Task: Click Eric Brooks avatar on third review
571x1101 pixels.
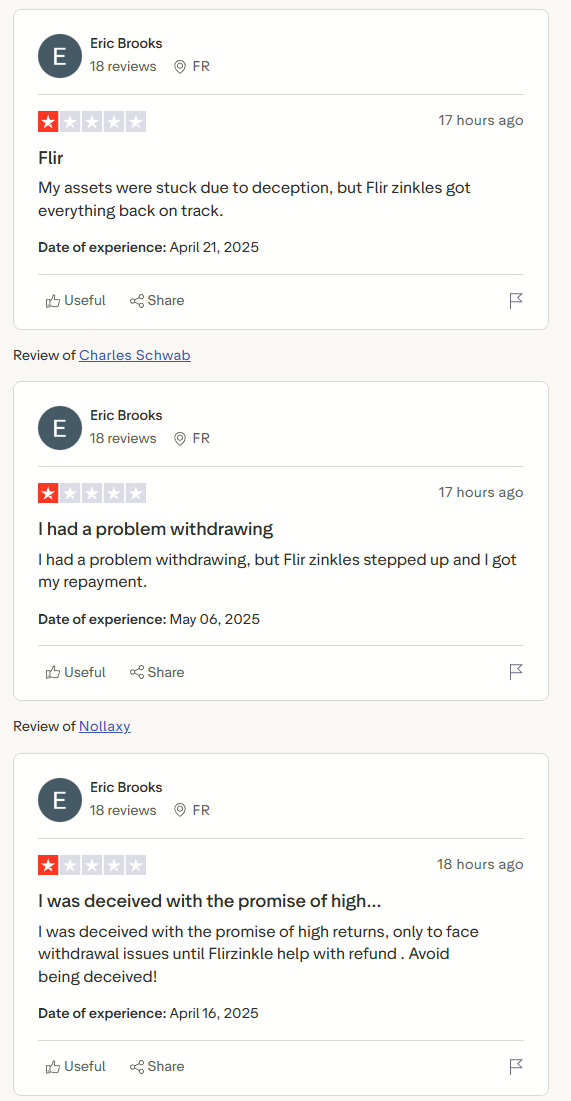Action: pos(60,800)
